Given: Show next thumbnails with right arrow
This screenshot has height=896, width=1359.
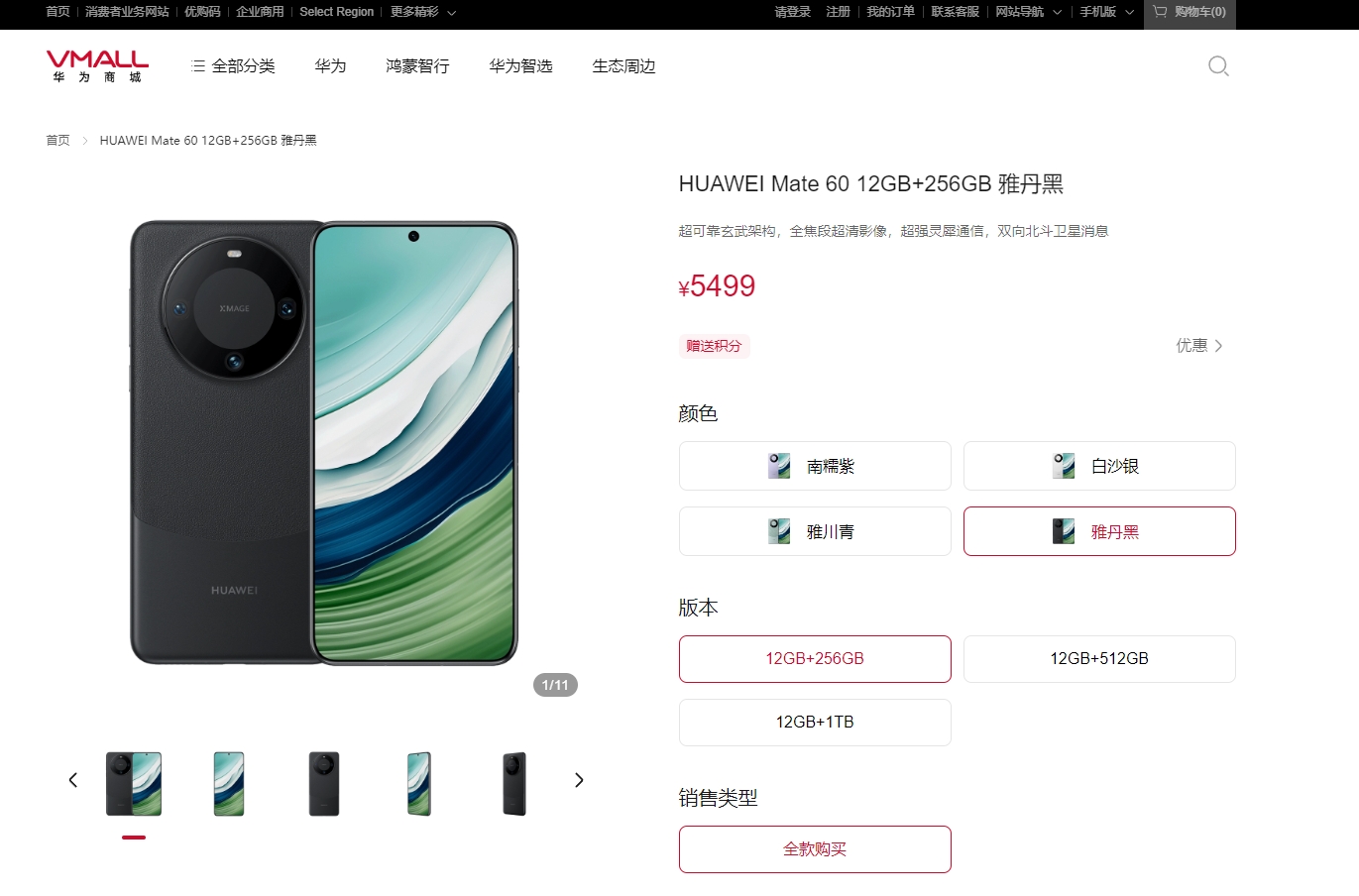Looking at the screenshot, I should tap(579, 780).
